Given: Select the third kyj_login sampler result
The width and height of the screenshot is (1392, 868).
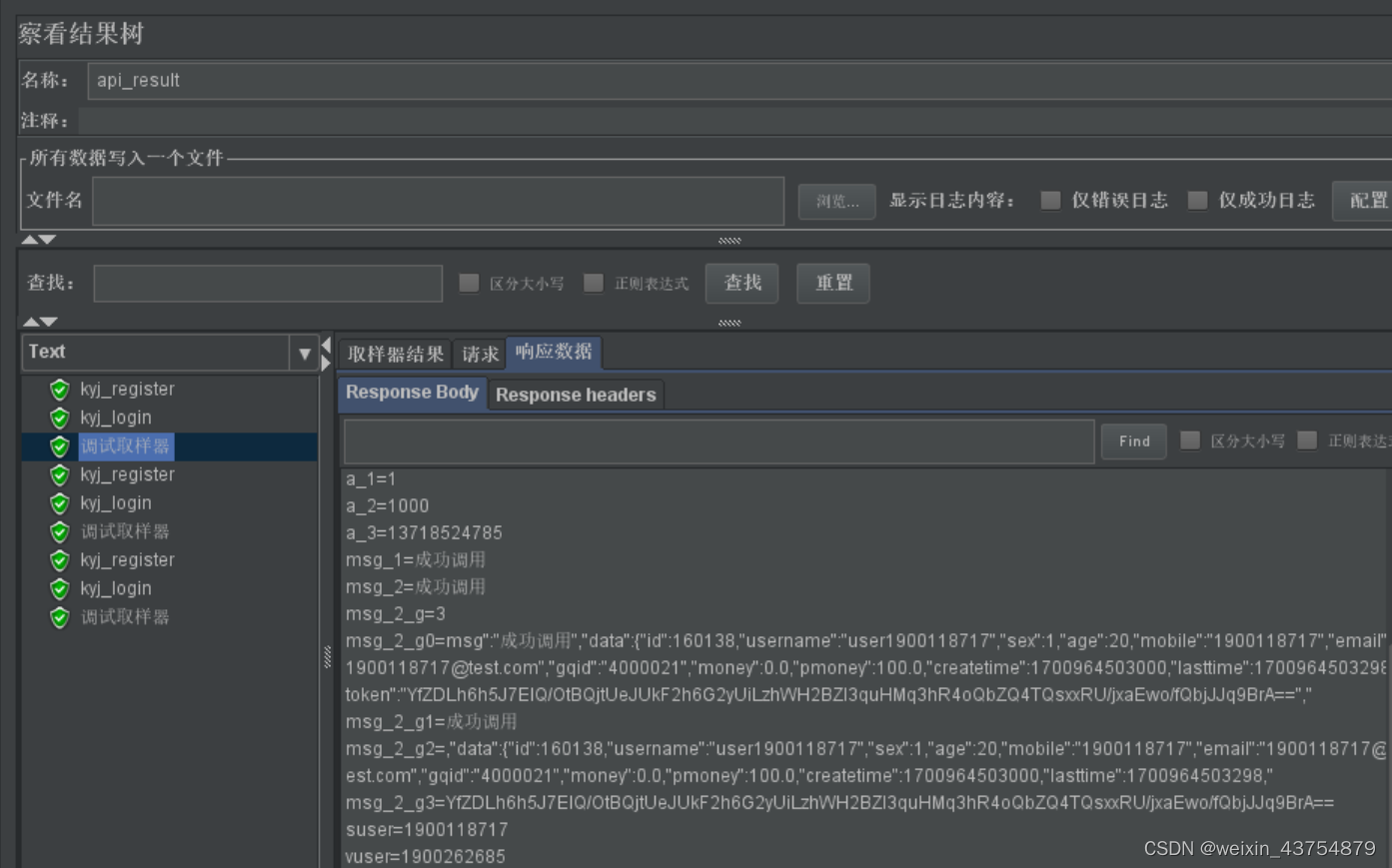Looking at the screenshot, I should (116, 588).
